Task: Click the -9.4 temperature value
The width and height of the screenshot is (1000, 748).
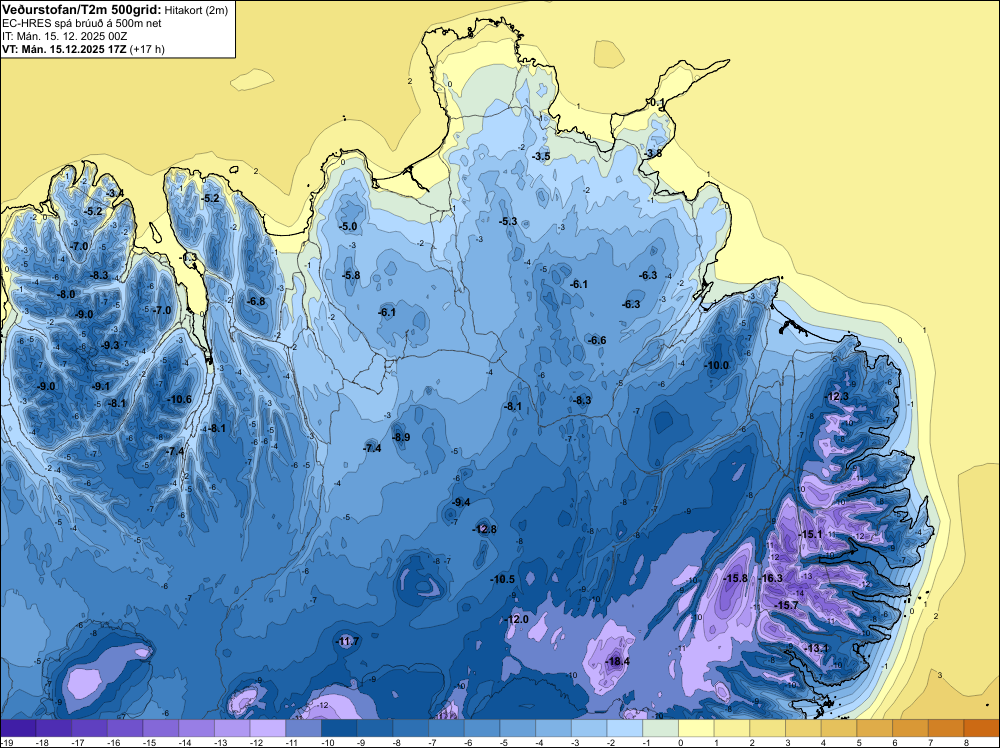Action: 460,502
